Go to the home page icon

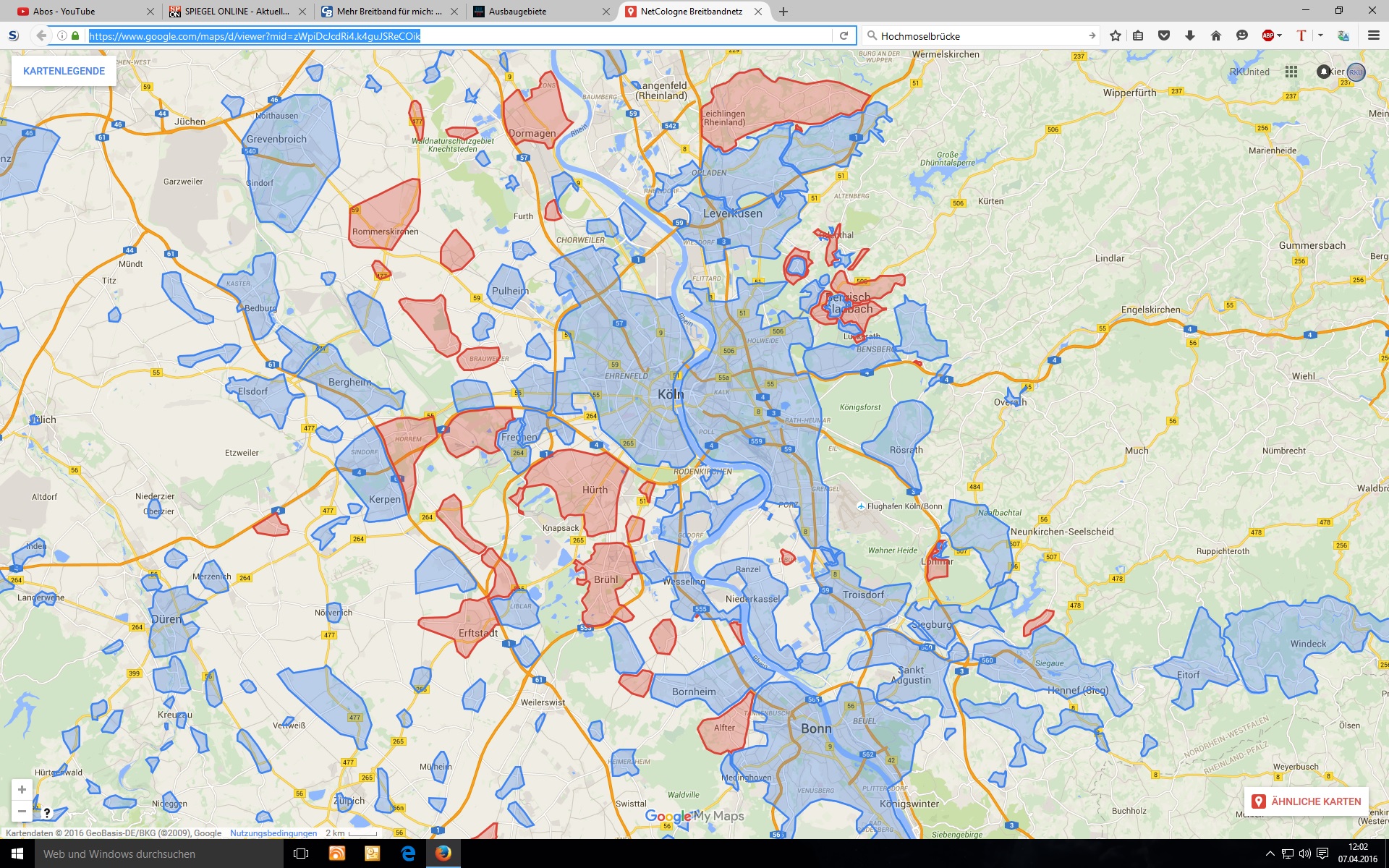[x=1216, y=35]
